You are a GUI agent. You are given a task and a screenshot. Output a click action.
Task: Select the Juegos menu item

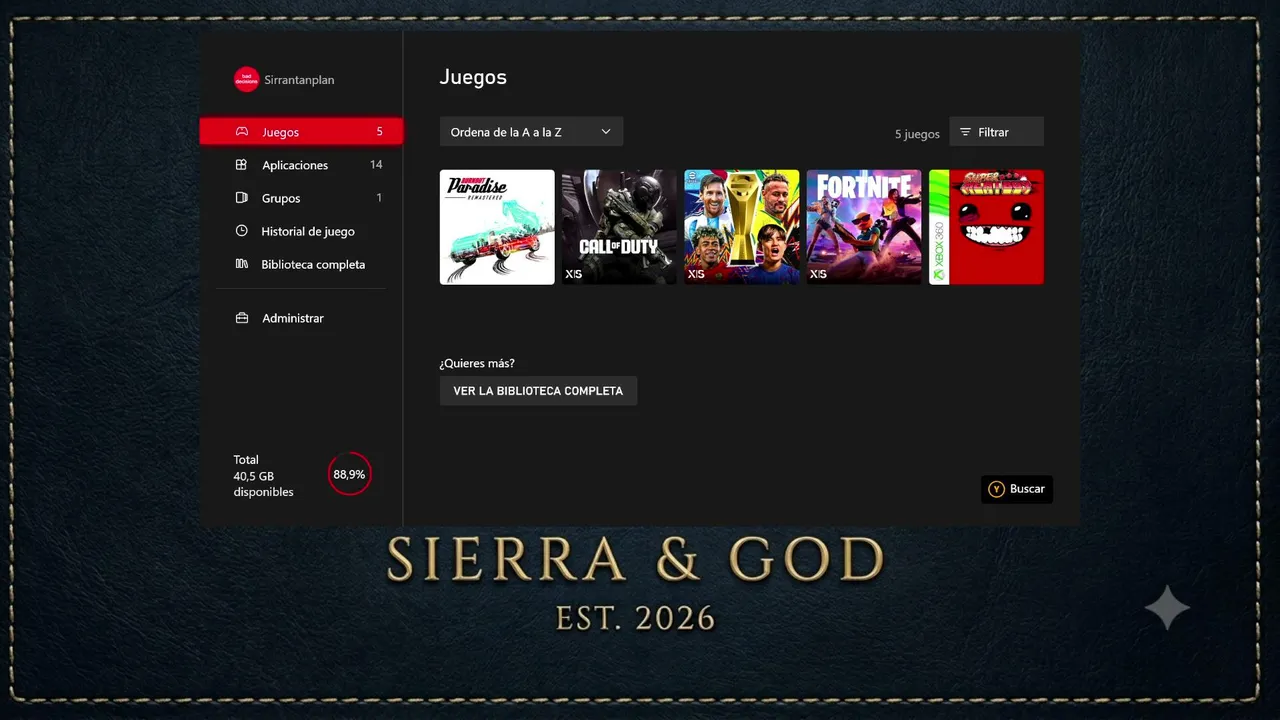tap(301, 131)
